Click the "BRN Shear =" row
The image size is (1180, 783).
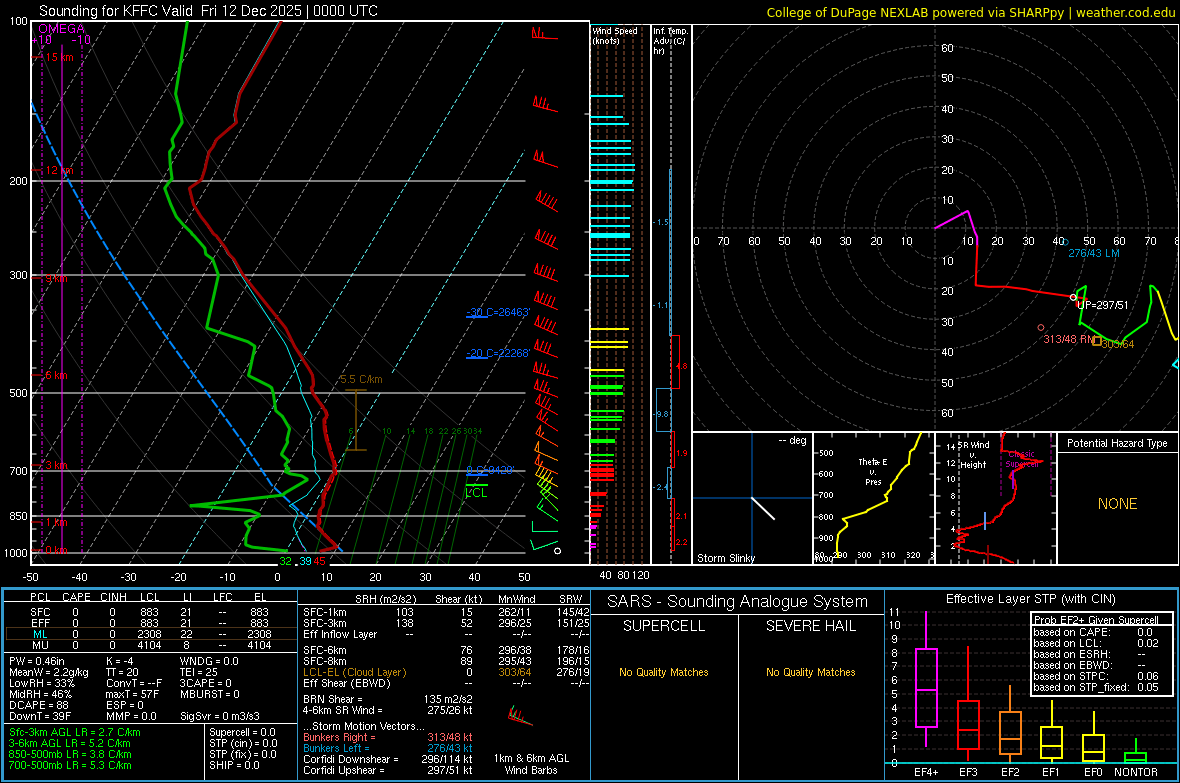[x=388, y=699]
